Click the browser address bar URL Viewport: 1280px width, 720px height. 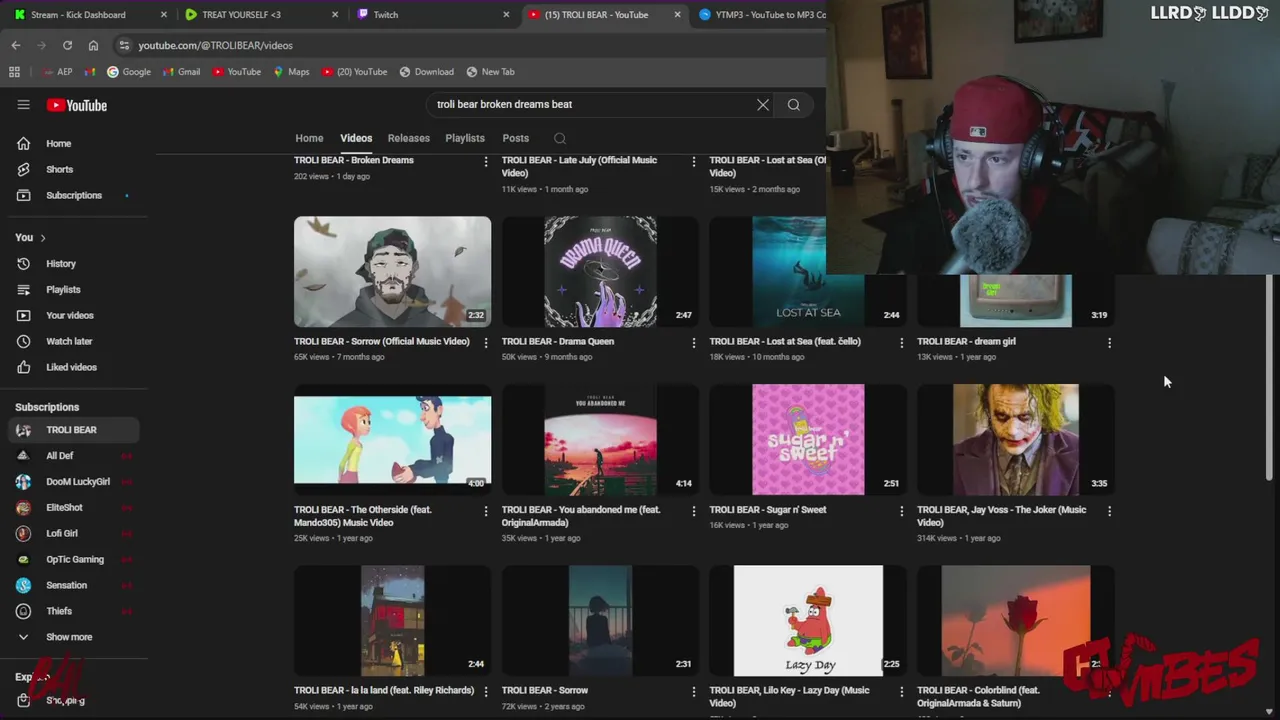click(215, 45)
